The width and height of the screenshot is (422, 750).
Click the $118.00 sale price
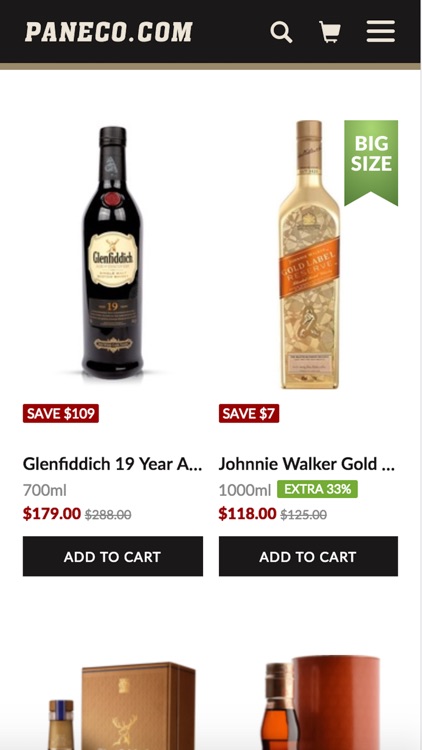(247, 514)
